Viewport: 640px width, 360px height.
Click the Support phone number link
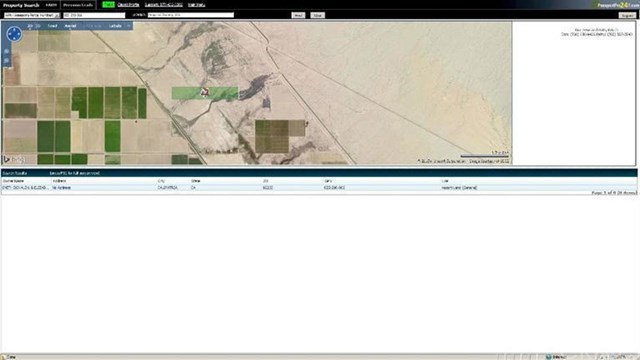click(164, 5)
